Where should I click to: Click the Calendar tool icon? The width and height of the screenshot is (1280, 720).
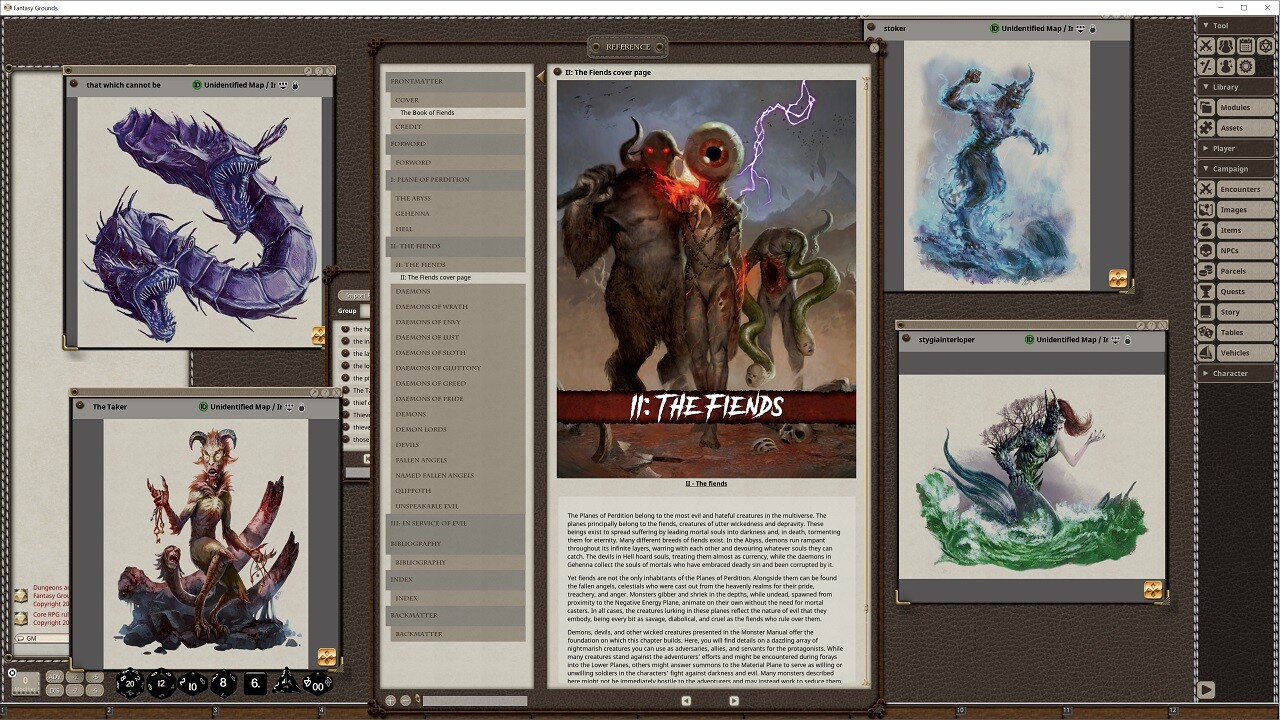pyautogui.click(x=1246, y=46)
